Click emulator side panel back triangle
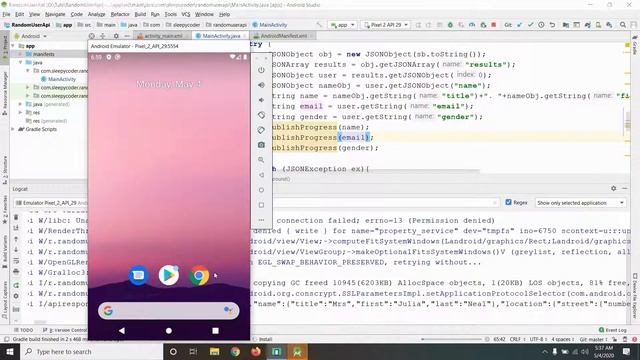This screenshot has height=360, width=640. pos(261,175)
